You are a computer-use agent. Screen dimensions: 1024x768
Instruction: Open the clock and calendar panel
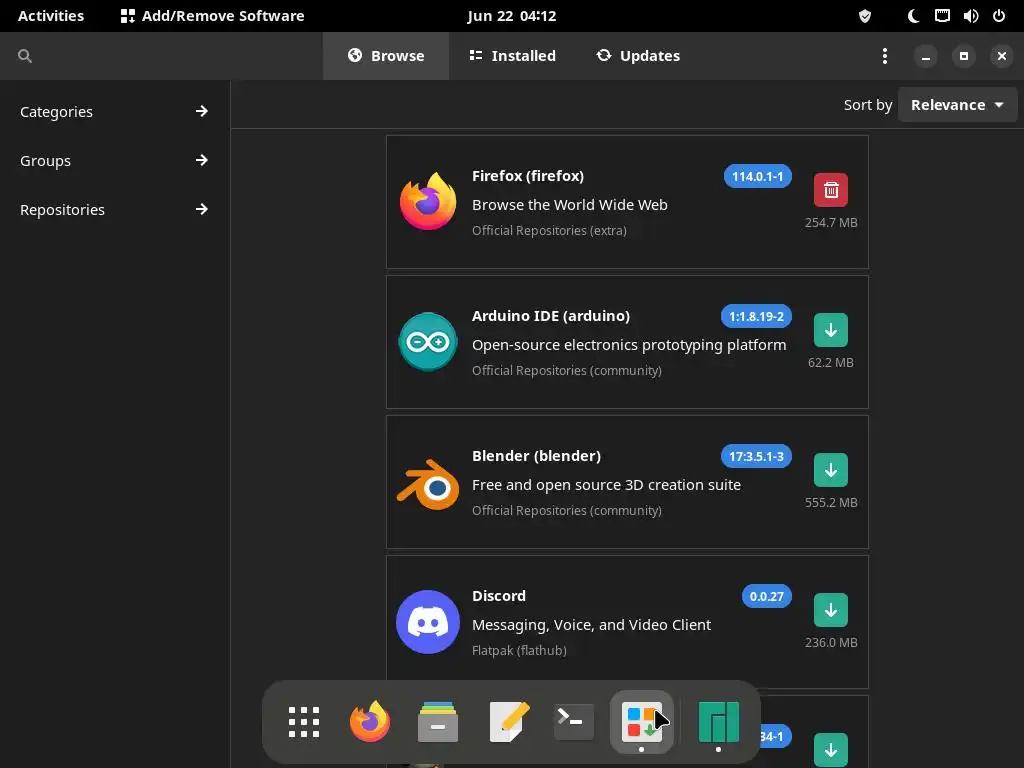(511, 16)
